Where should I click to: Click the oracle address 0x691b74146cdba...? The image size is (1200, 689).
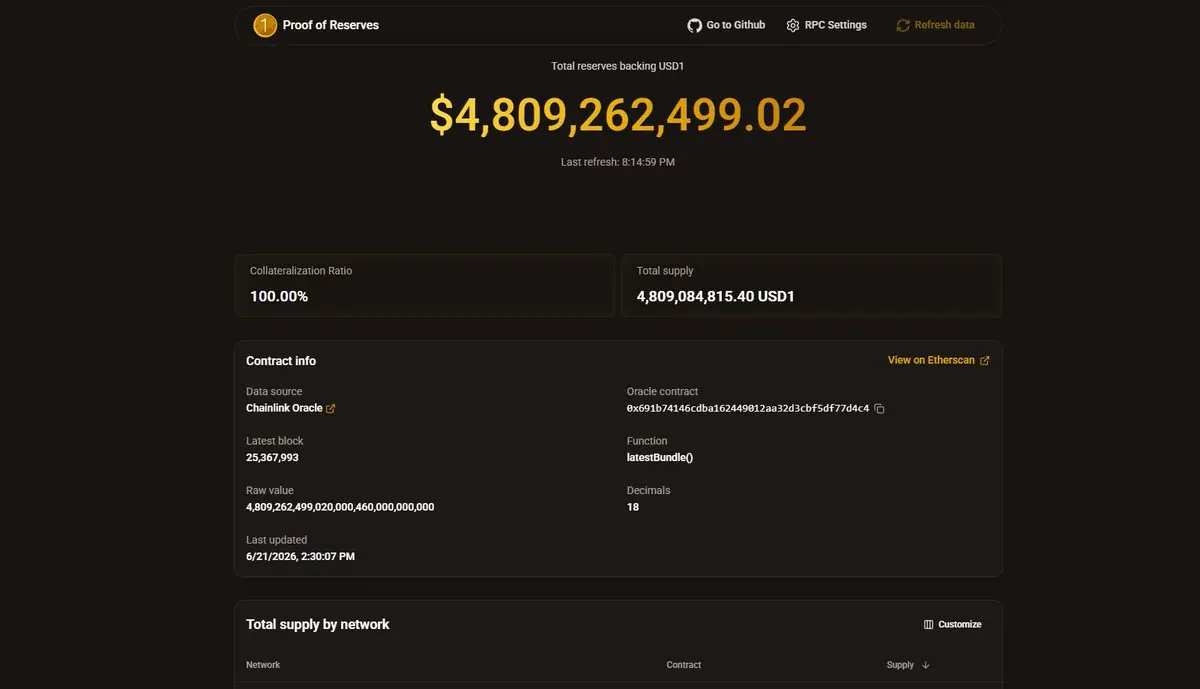pos(748,408)
